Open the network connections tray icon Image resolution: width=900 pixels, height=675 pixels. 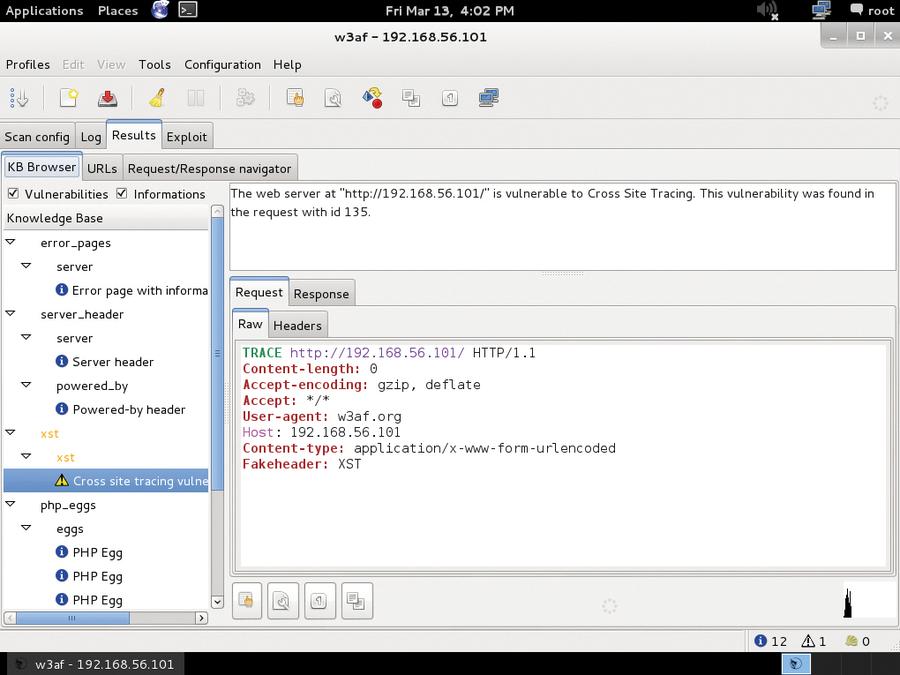(821, 10)
